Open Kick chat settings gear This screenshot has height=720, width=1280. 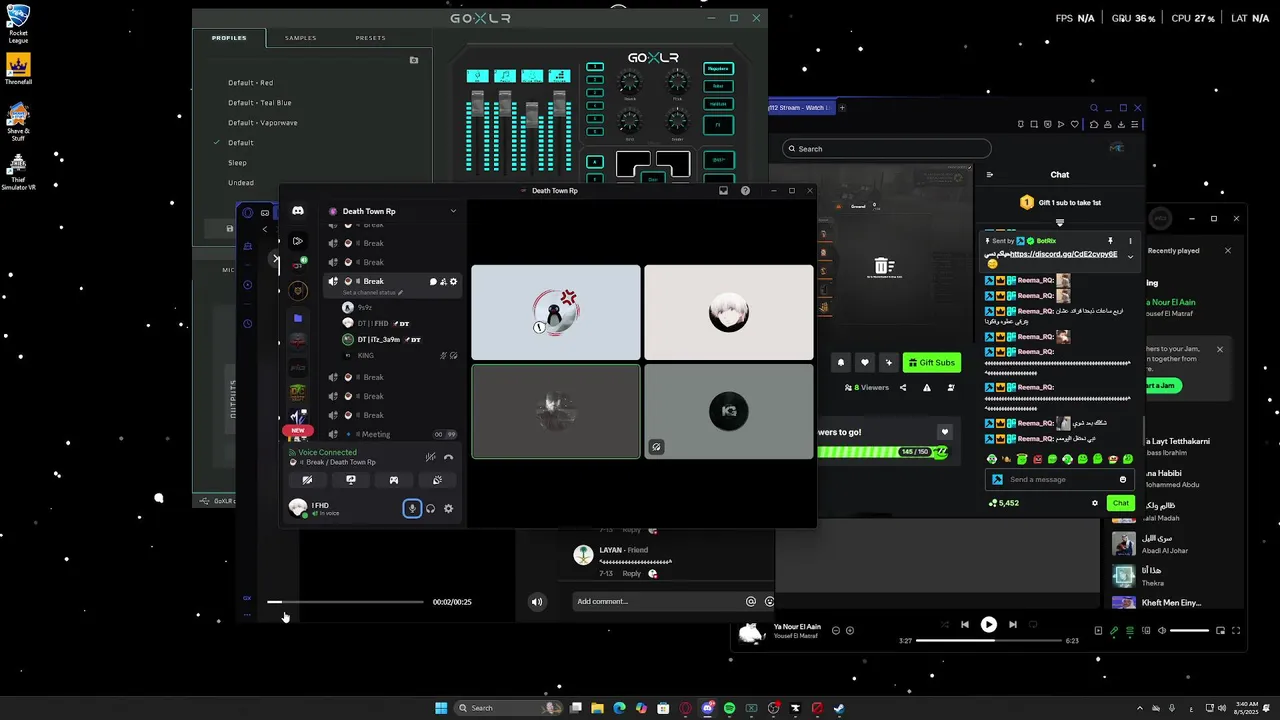coord(1095,503)
